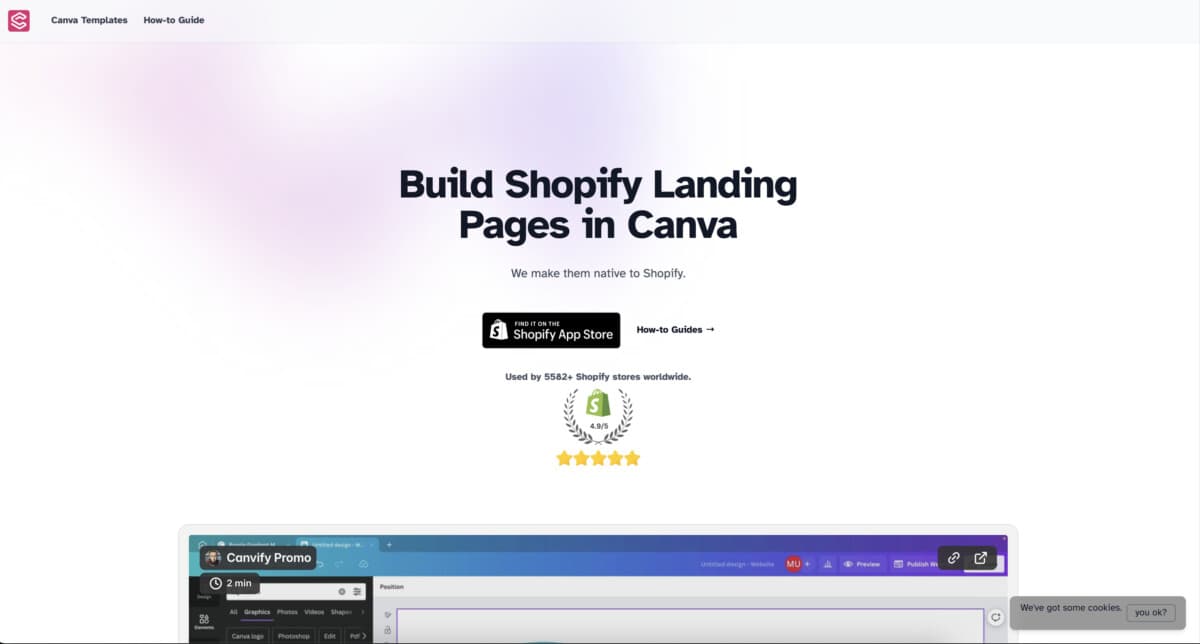Click the Shopify App Store button
The image size is (1200, 644).
click(x=550, y=330)
